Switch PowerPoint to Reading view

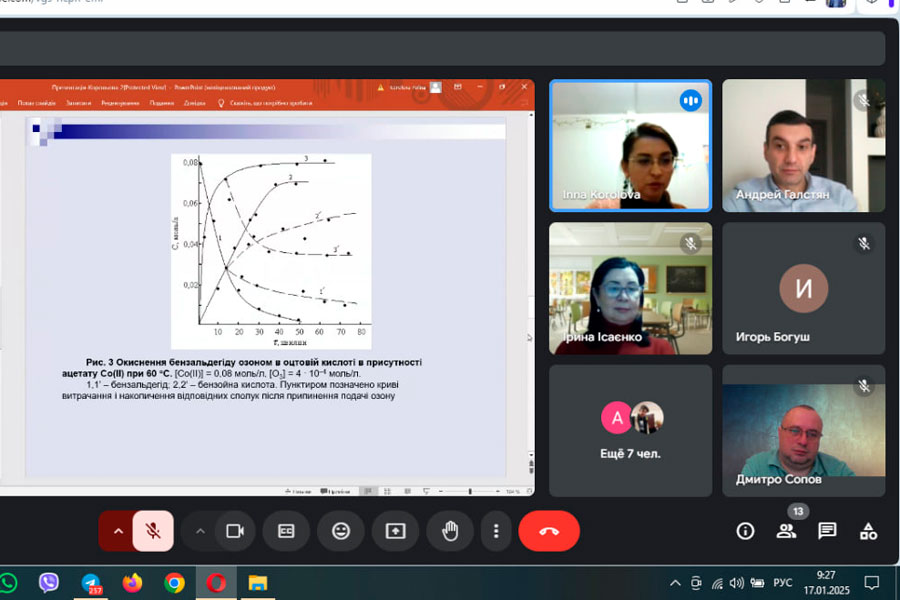pos(407,491)
